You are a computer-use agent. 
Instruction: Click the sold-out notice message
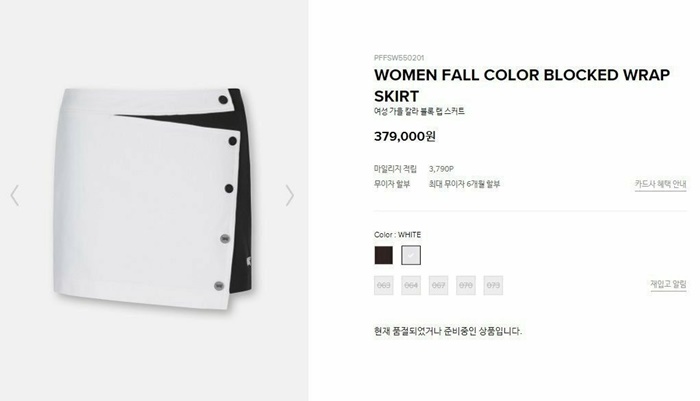click(x=448, y=331)
